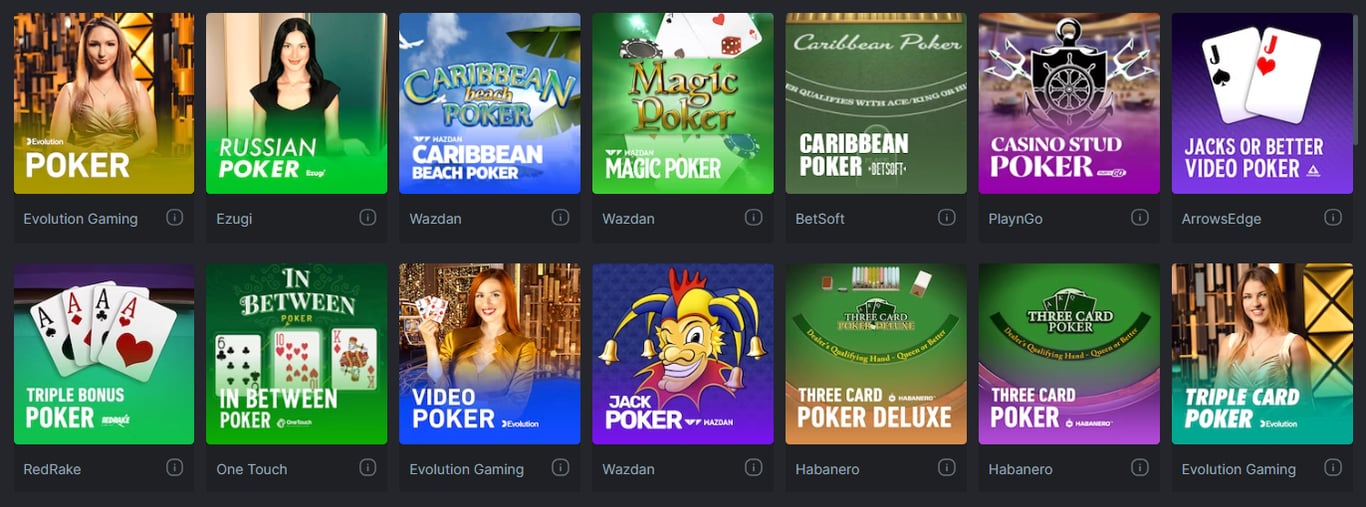Open BetSoft game info icon
The height and width of the screenshot is (507, 1366).
coord(947,217)
